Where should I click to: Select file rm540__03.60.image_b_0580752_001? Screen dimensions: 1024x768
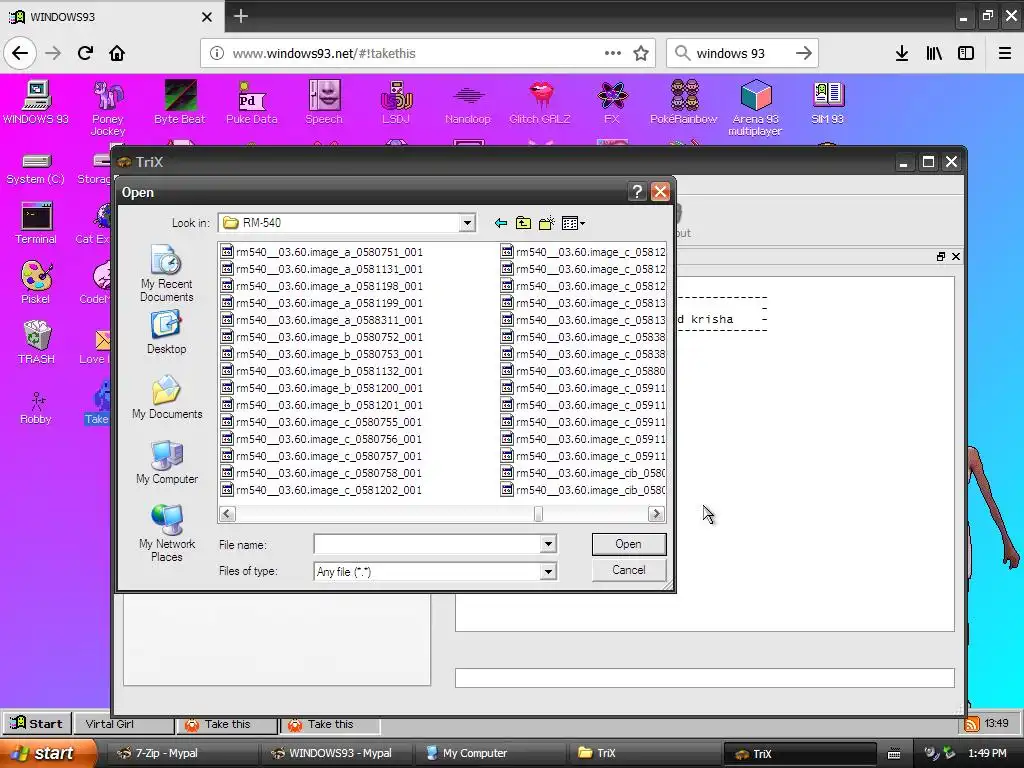322,337
